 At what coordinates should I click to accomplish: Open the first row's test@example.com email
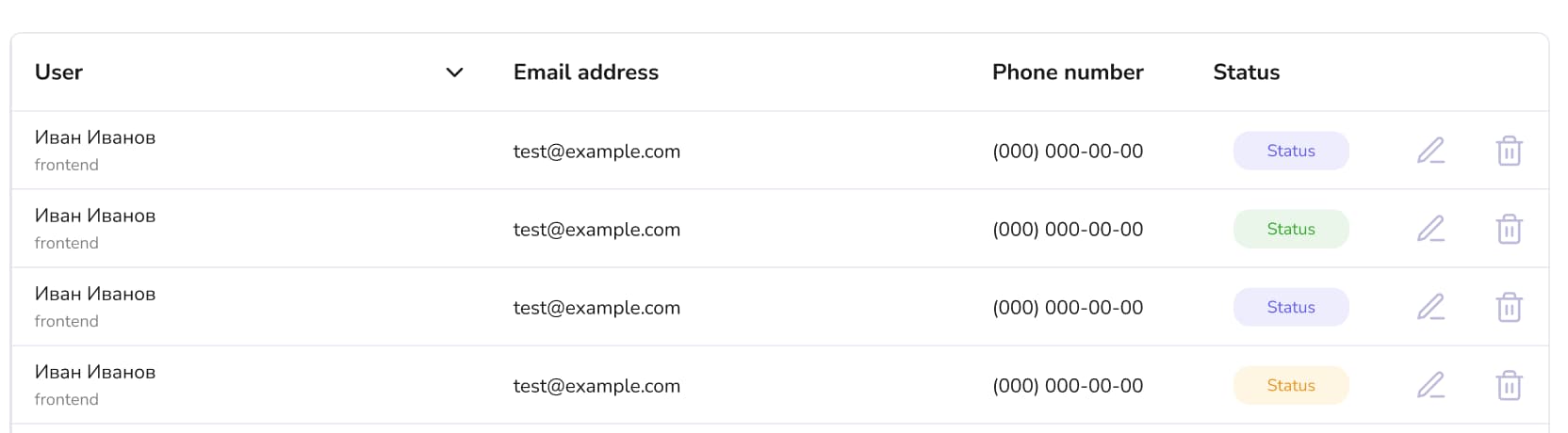point(596,152)
